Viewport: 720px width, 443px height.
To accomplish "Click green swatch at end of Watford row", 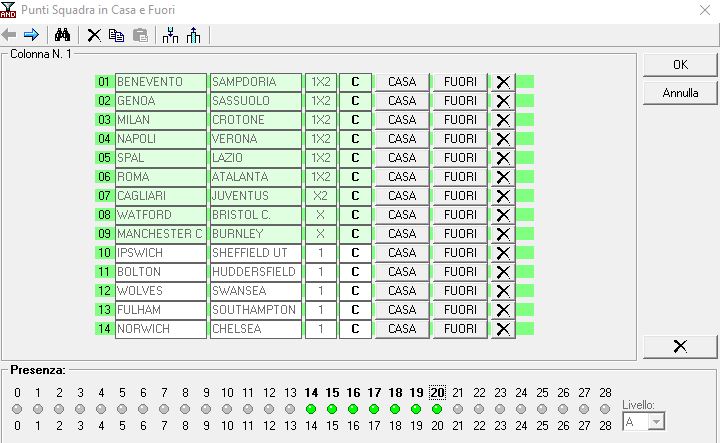I will (x=525, y=215).
